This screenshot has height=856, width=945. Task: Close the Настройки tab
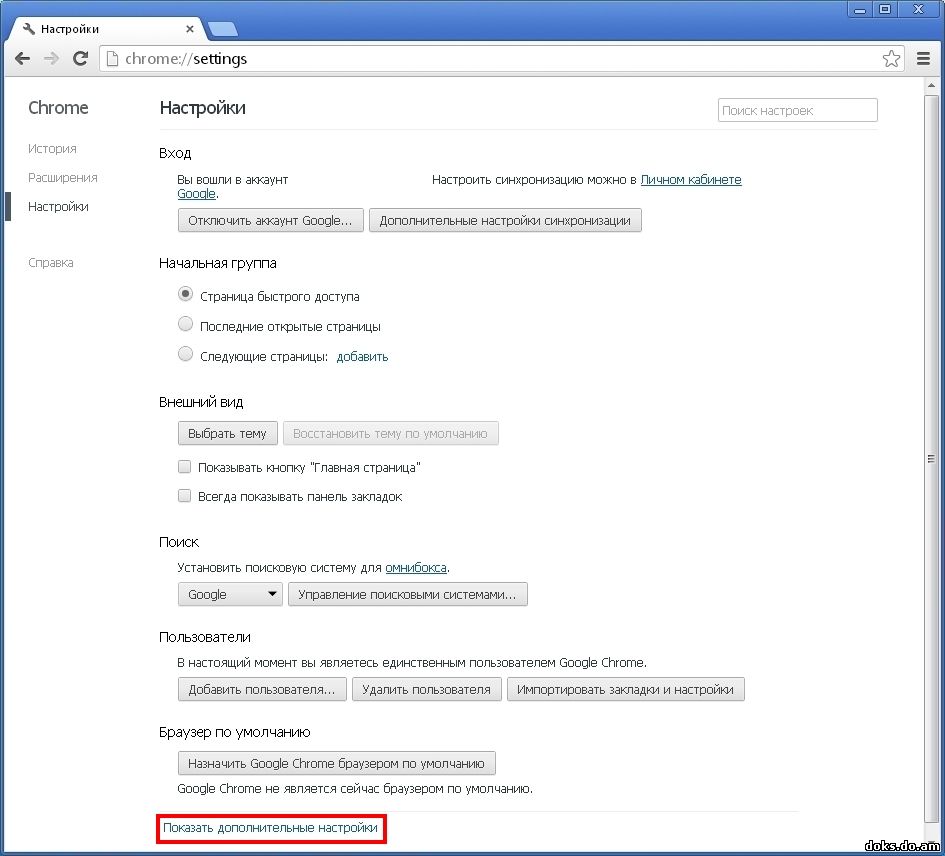click(190, 29)
